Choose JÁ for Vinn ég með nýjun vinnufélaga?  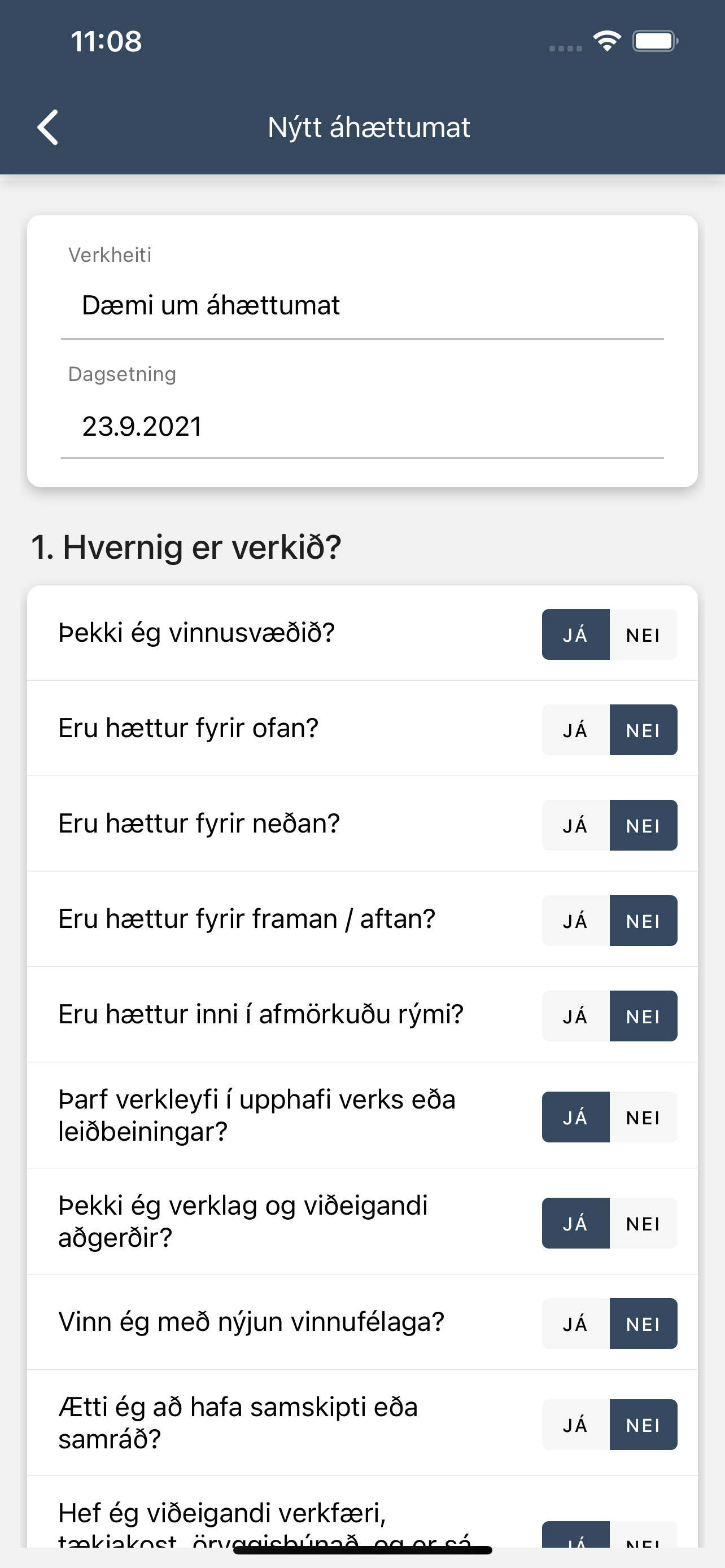click(x=576, y=1323)
